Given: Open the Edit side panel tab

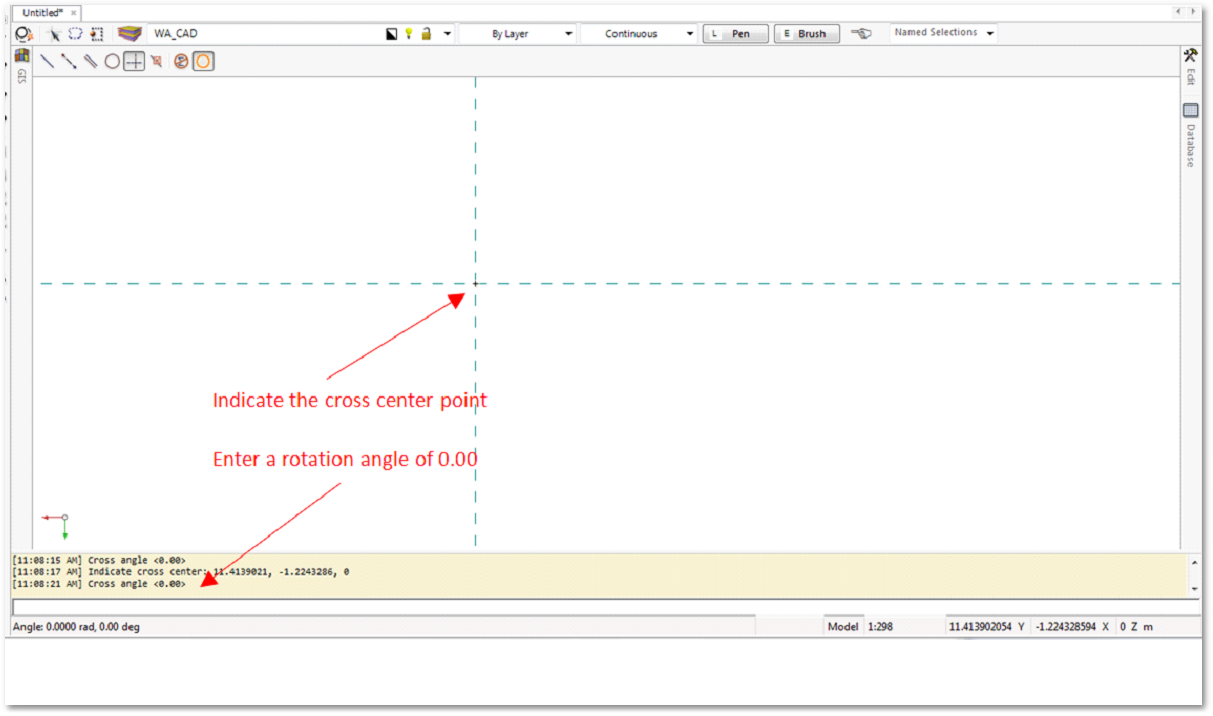Looking at the screenshot, I should [1190, 77].
